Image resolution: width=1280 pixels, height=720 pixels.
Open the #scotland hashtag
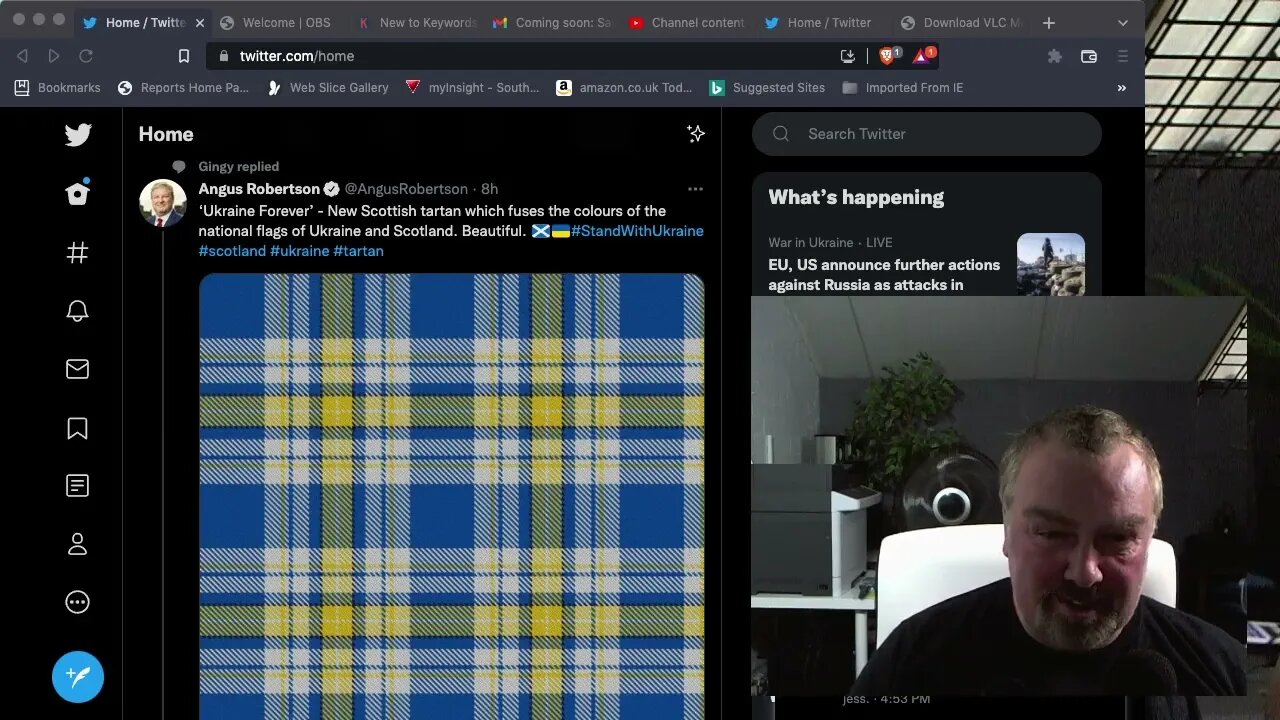(x=232, y=251)
